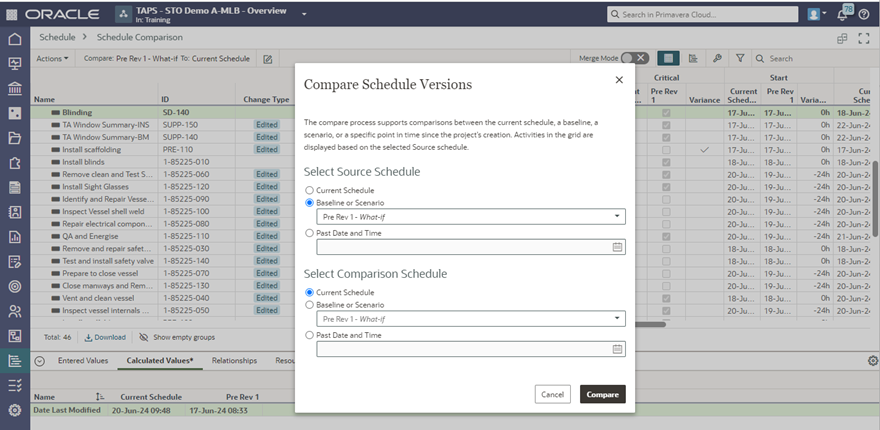Open the task list checkmark icon in sidebar
This screenshot has height=430, width=880.
[15, 386]
